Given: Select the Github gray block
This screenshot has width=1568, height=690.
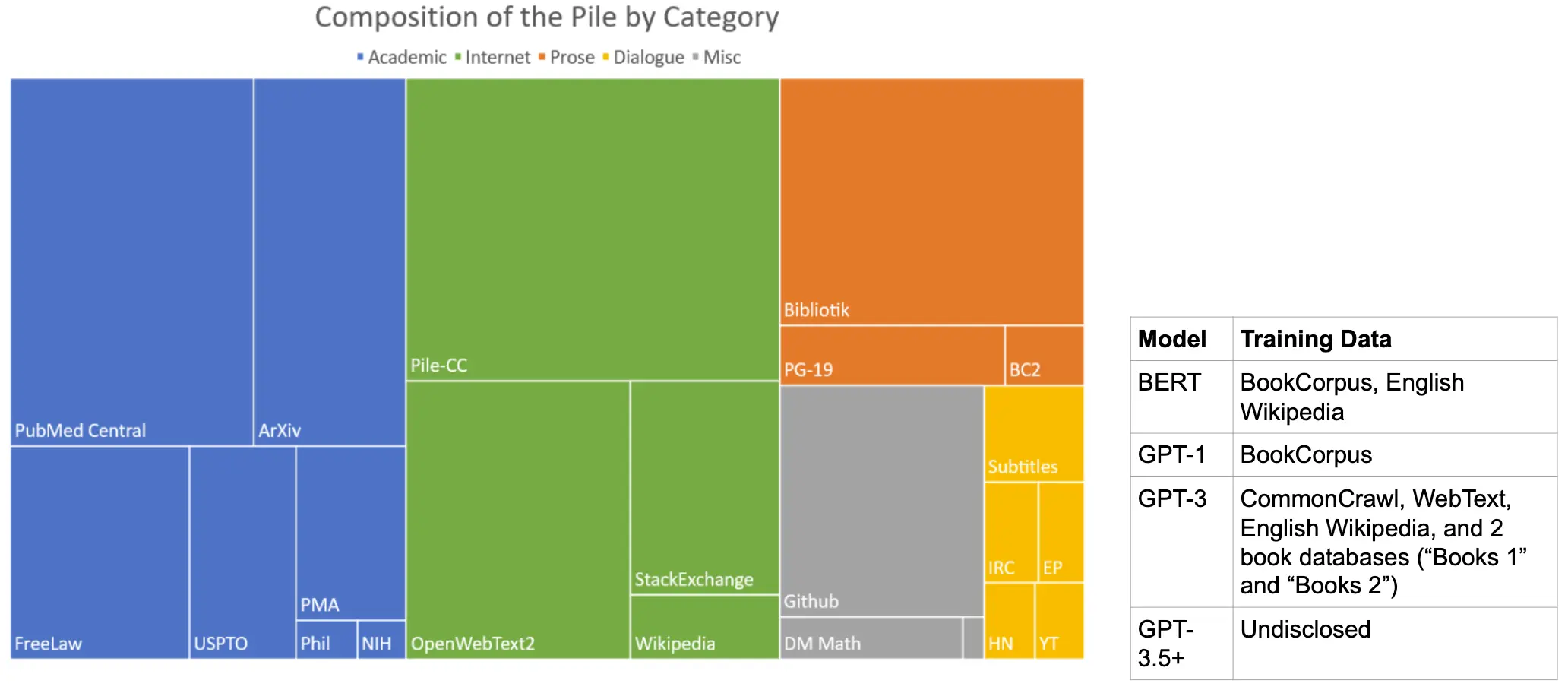Looking at the screenshot, I should 882,501.
